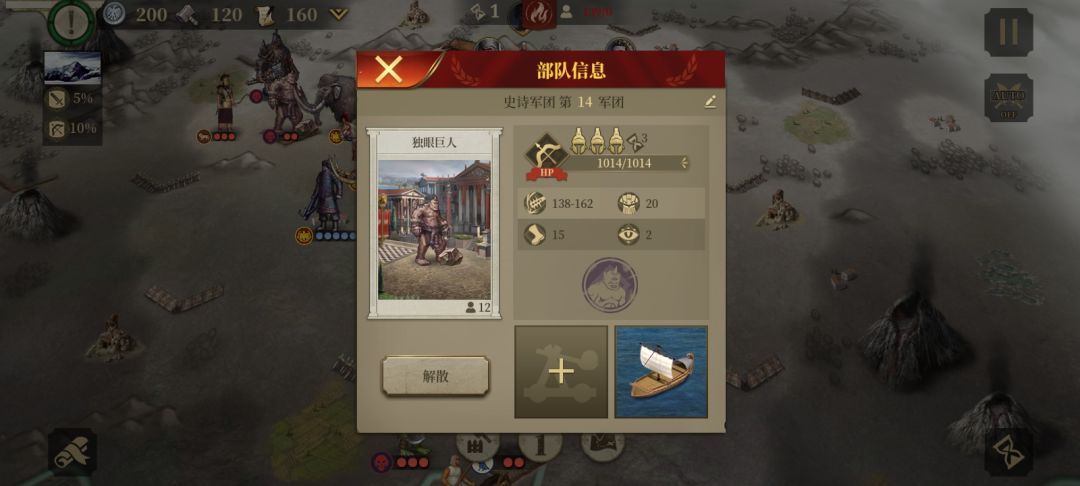Click the red flame icon at top
This screenshot has width=1080, height=486.
(539, 13)
